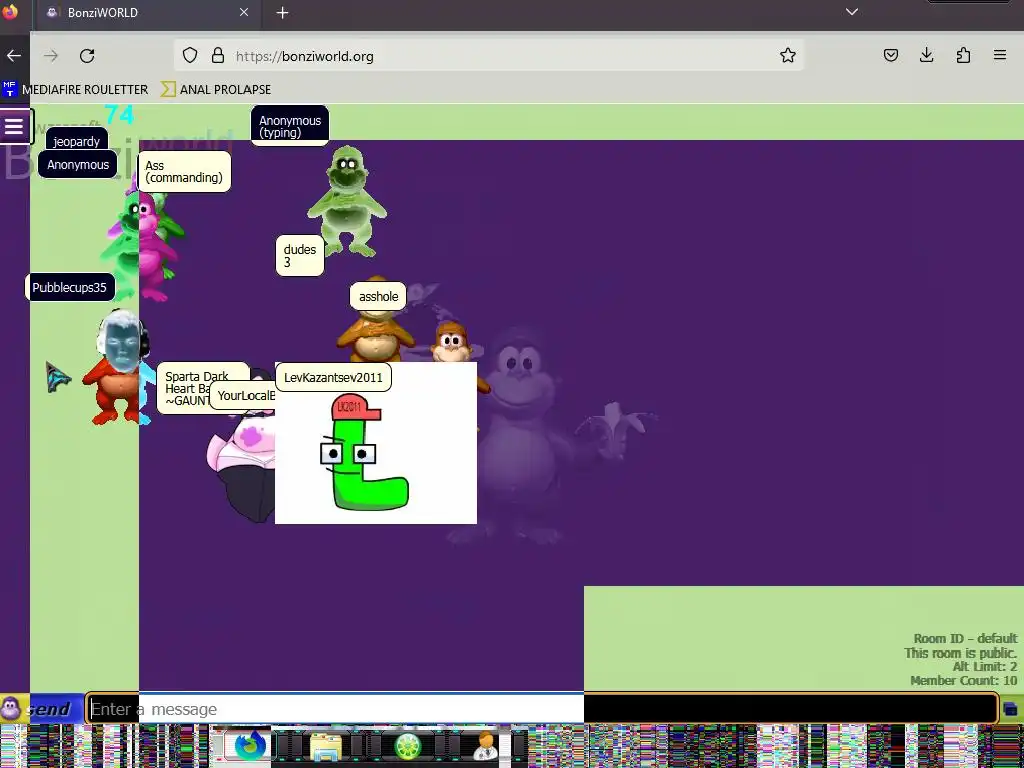
Task: Open the BonziWORLD hamburger menu
Action: [14, 126]
